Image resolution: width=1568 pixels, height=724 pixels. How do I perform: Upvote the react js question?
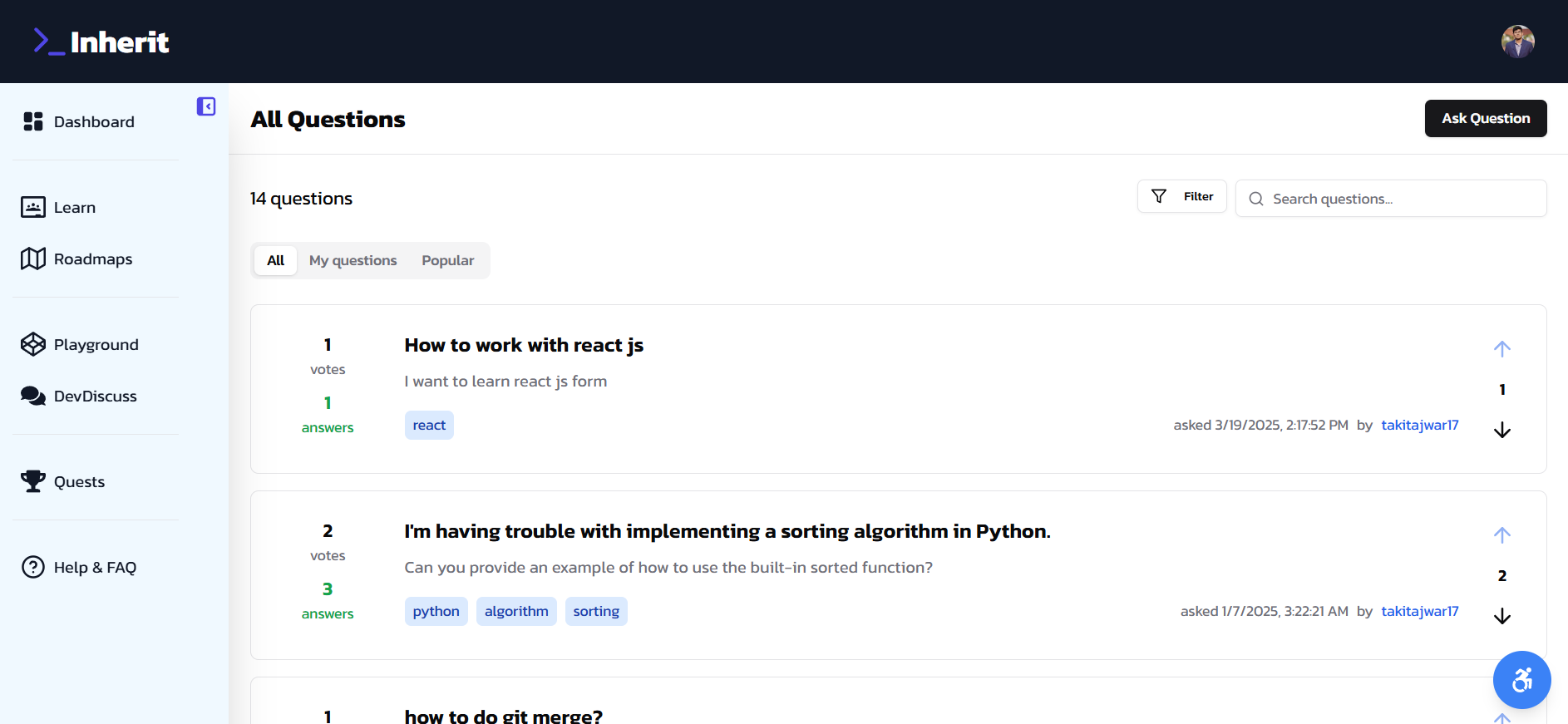pyautogui.click(x=1501, y=348)
